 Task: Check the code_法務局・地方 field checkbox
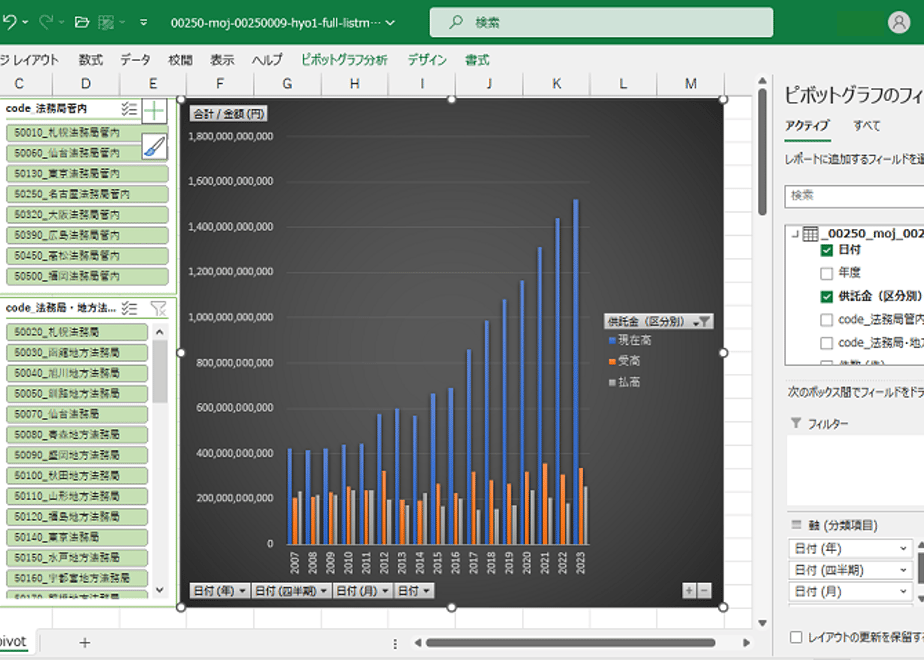827,343
